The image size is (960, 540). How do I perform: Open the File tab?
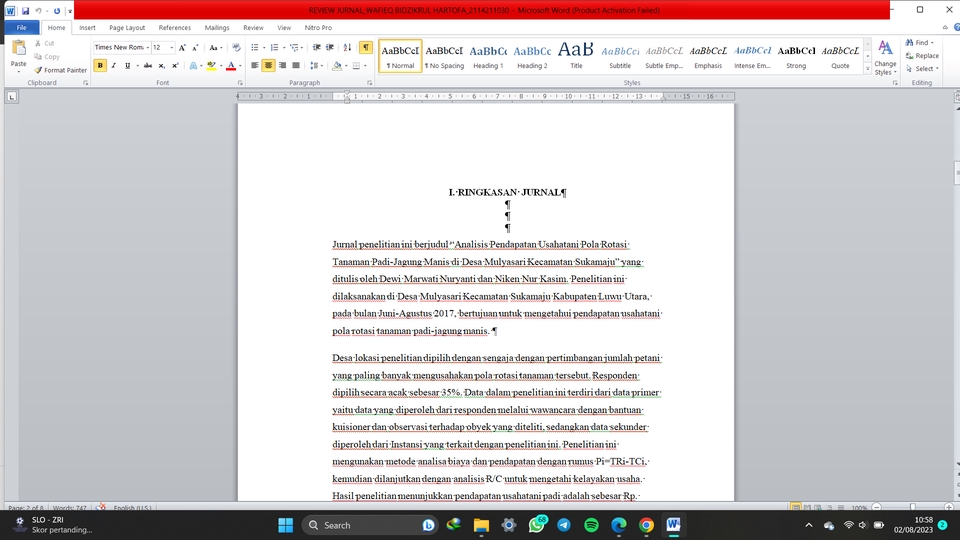21,28
